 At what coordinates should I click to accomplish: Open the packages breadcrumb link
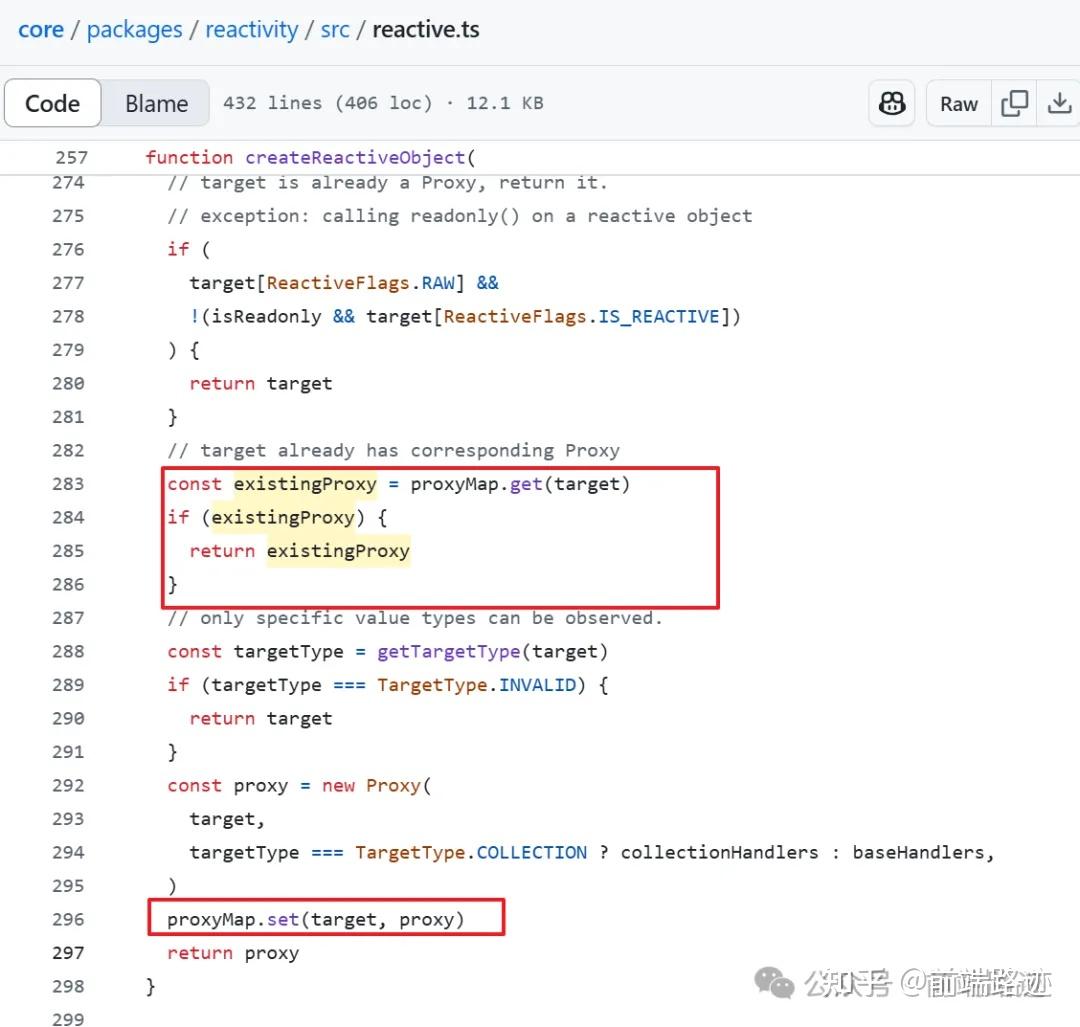[x=134, y=30]
